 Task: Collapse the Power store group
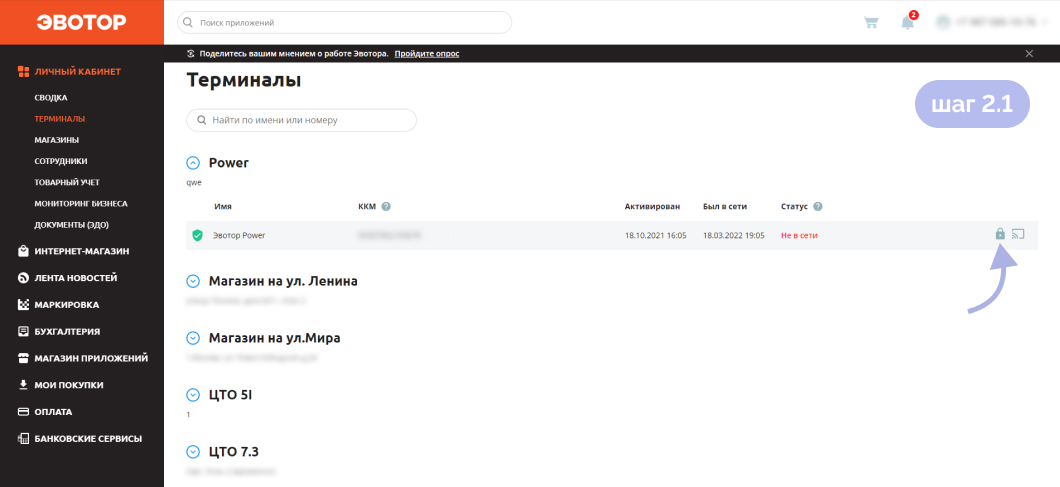[193, 163]
